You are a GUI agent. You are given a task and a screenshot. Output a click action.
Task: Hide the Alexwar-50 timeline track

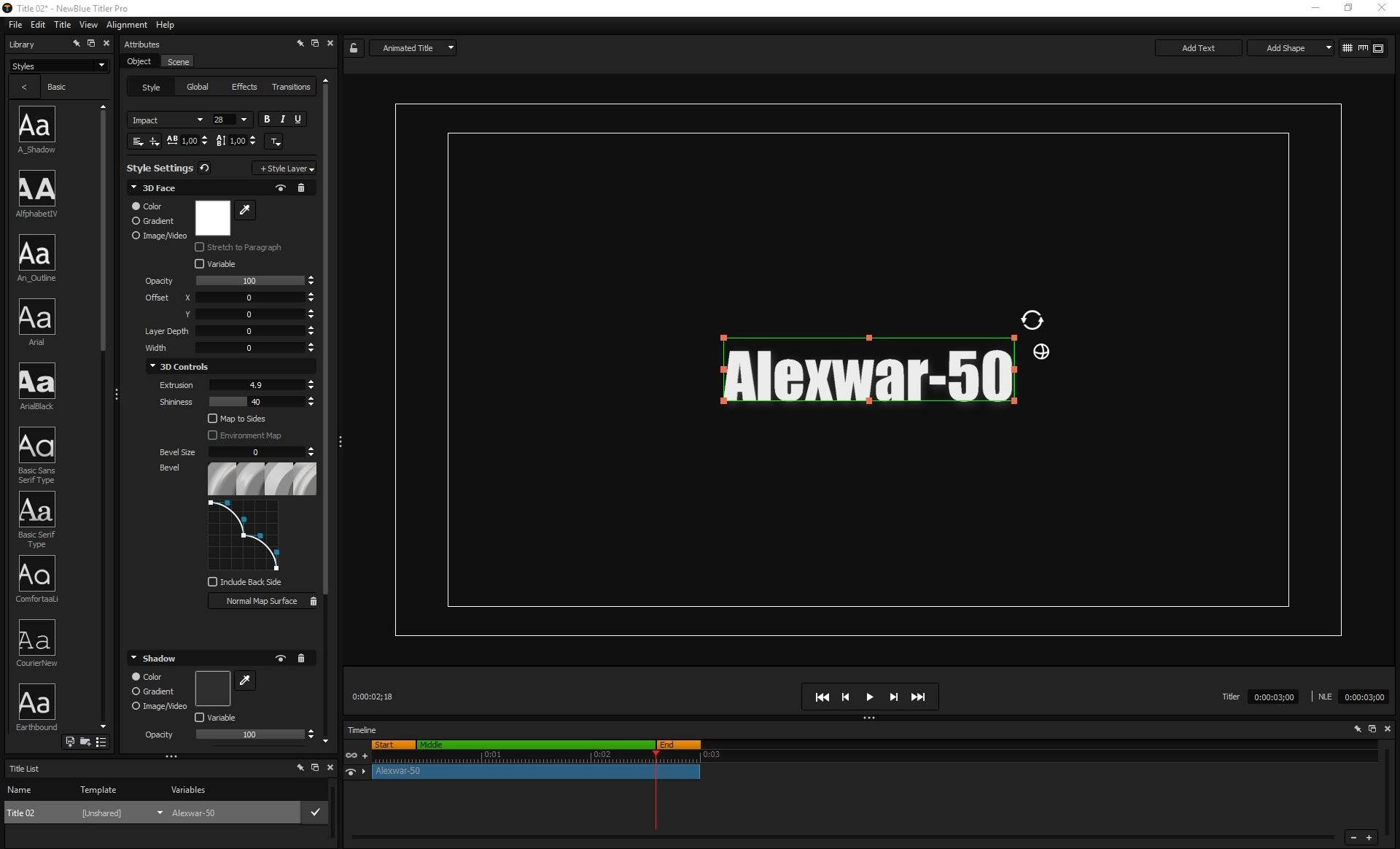[x=351, y=772]
